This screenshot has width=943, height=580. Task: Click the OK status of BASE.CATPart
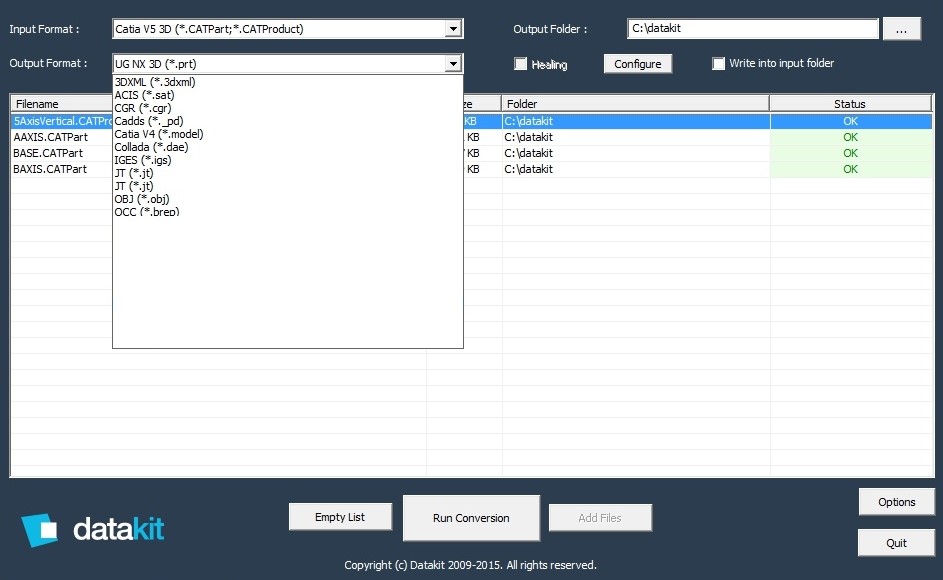tap(850, 153)
